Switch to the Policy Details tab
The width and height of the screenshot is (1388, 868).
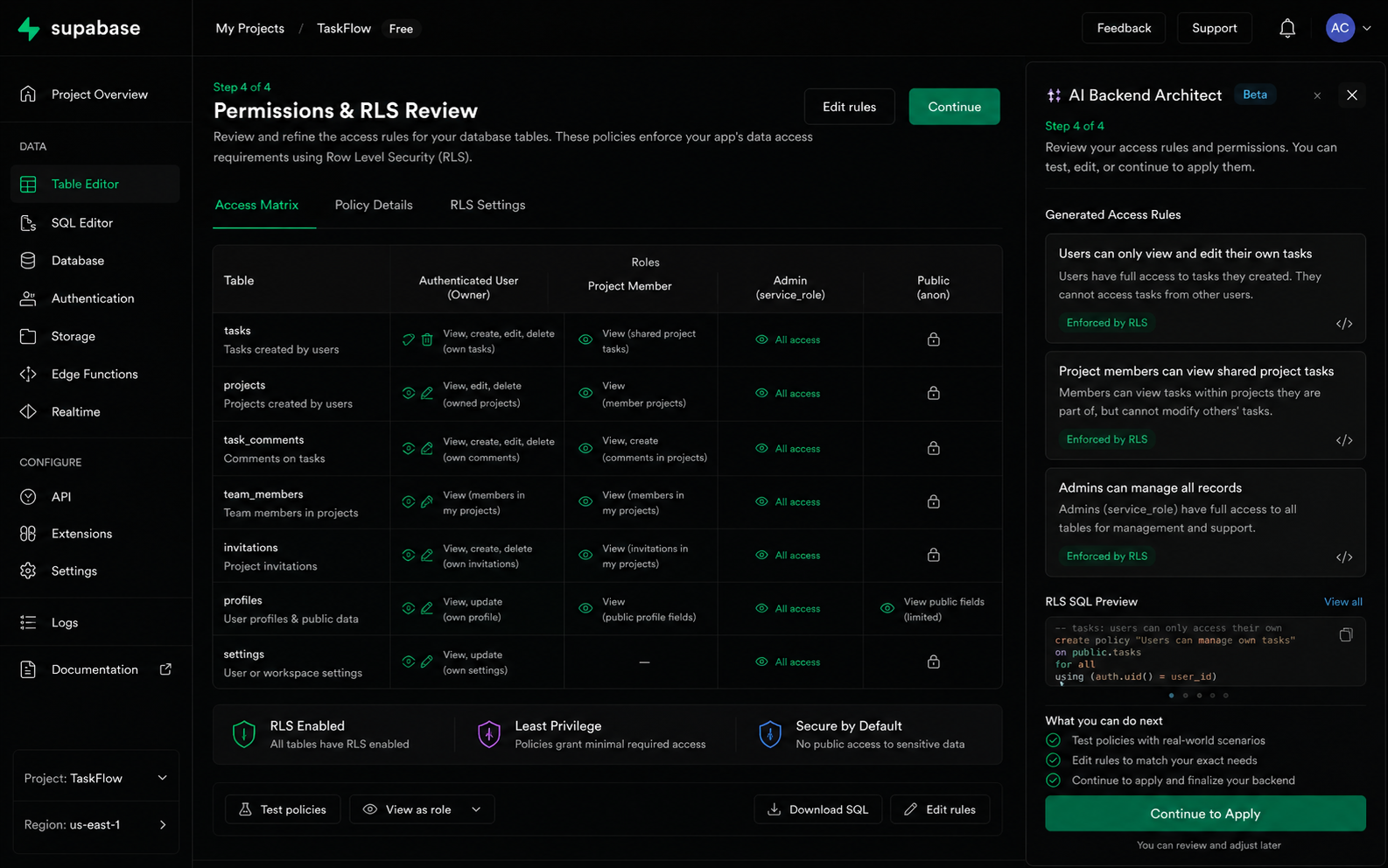tap(374, 205)
